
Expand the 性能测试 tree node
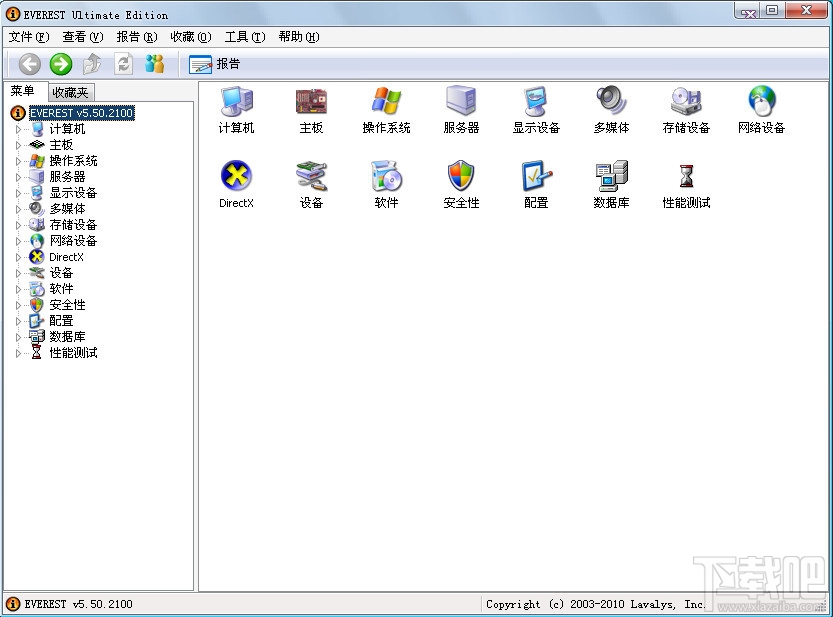tap(18, 353)
